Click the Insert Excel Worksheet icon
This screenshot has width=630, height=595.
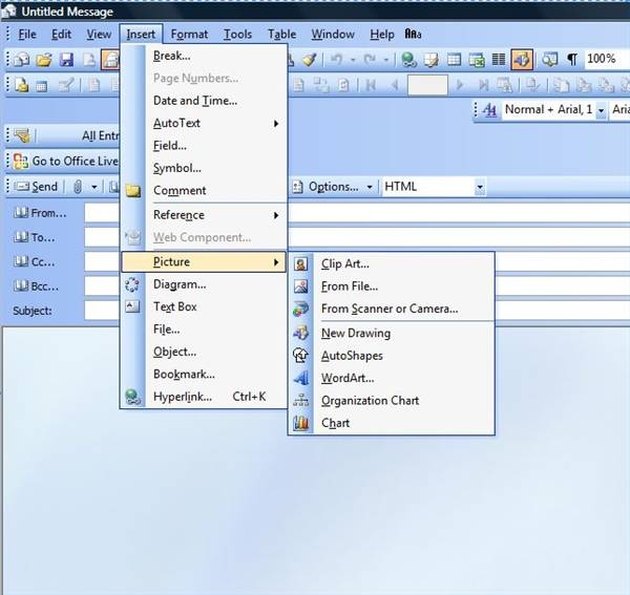click(477, 60)
